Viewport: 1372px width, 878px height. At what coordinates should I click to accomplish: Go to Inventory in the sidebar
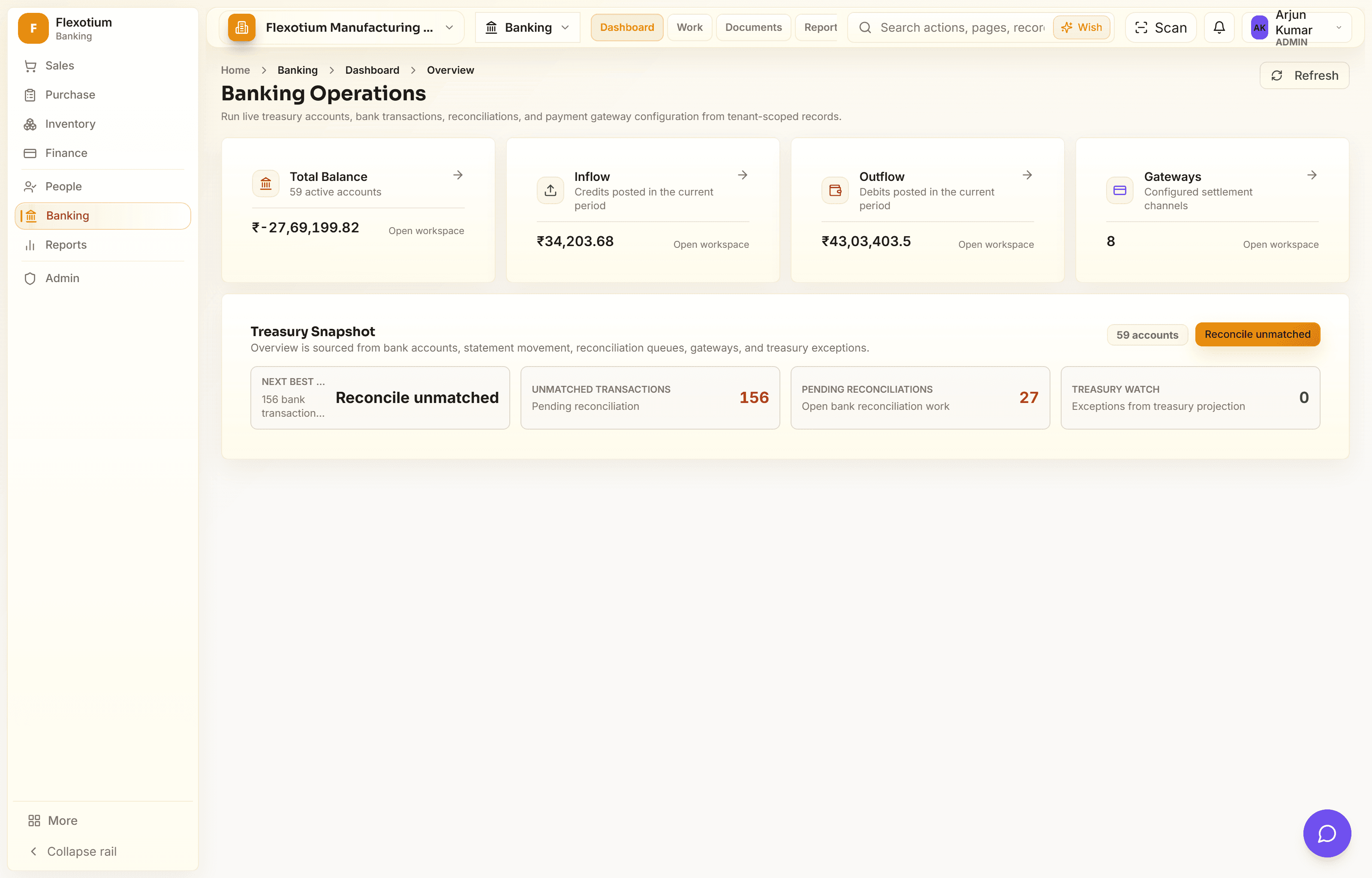[x=102, y=124]
